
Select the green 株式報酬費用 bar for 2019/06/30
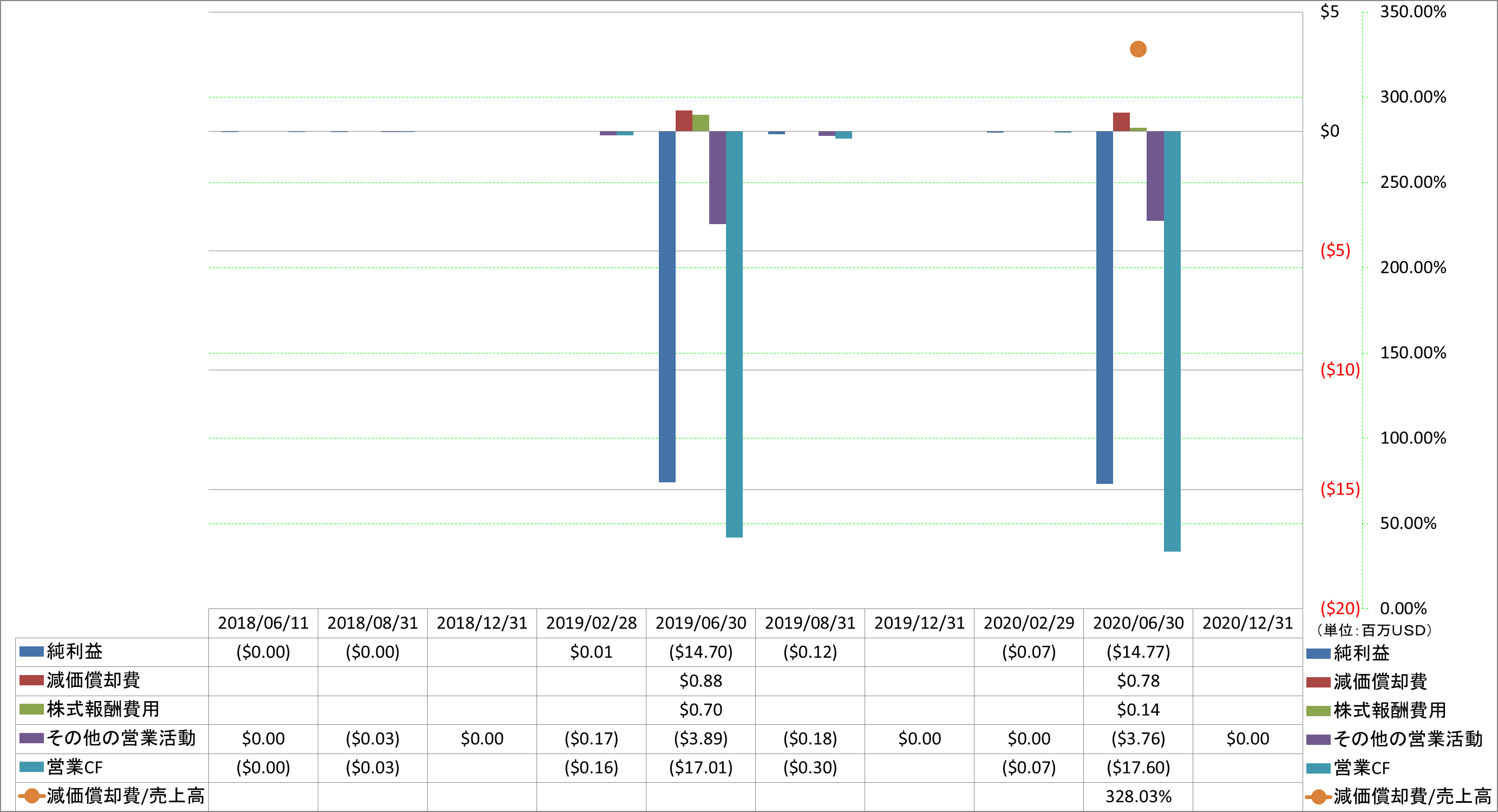click(x=701, y=123)
